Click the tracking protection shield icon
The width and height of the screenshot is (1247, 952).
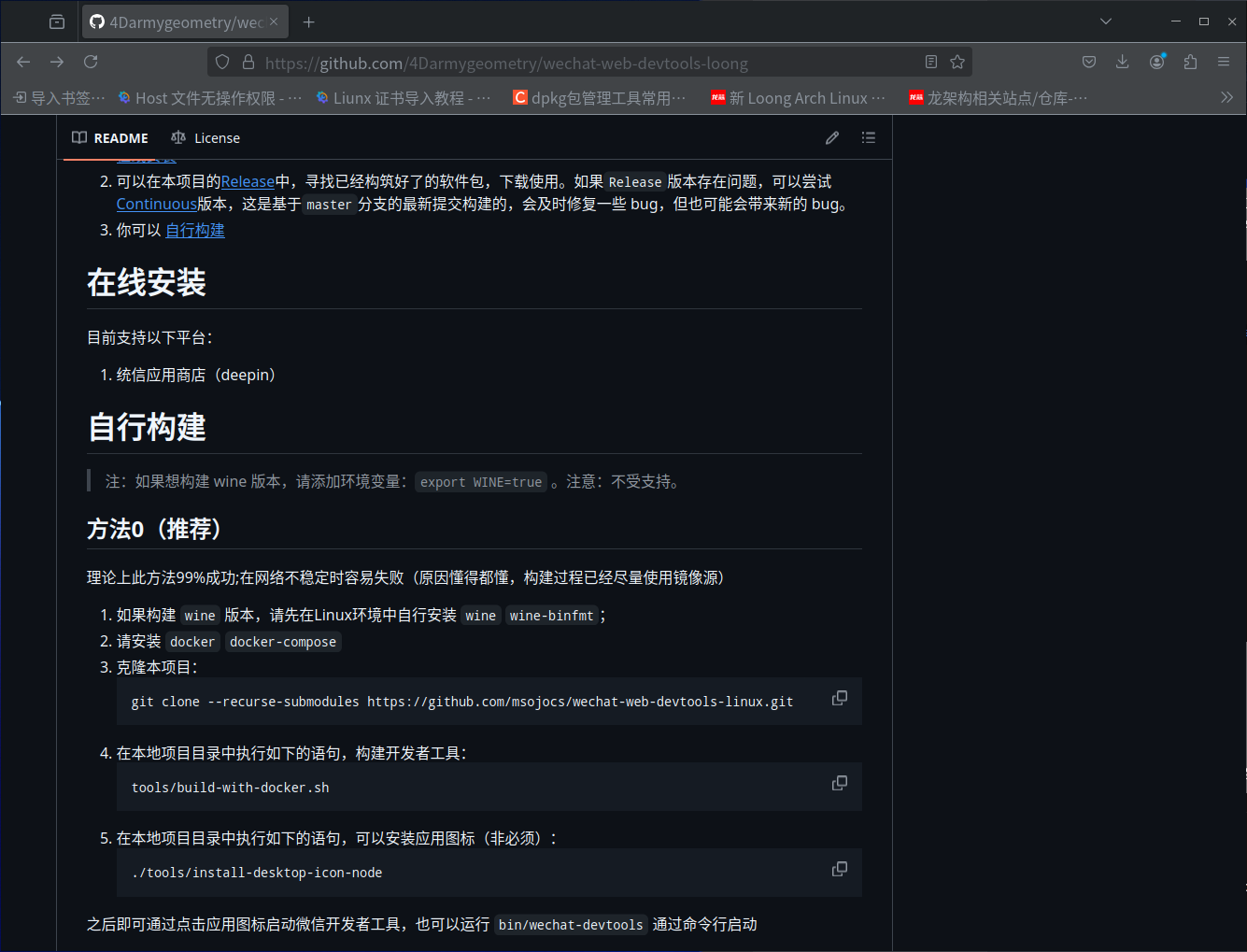(222, 62)
